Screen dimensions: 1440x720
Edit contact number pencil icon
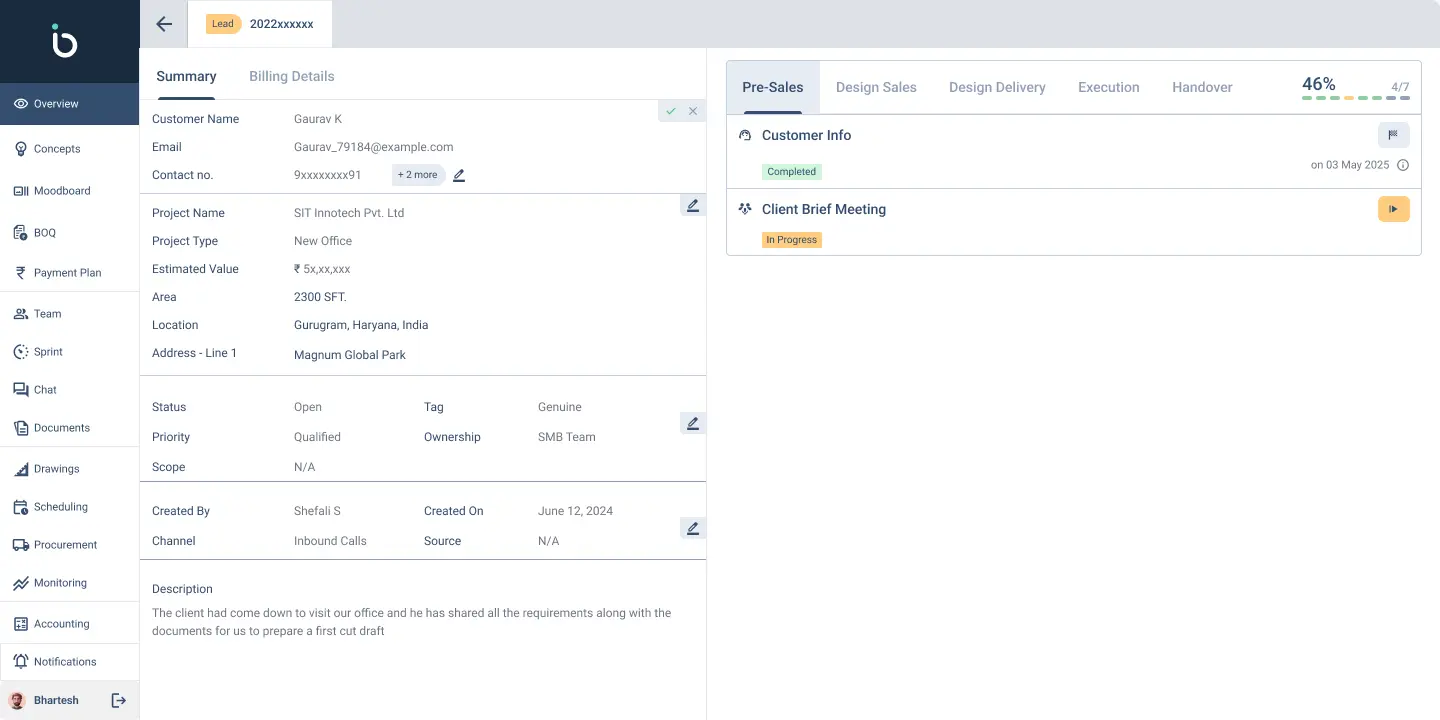(x=459, y=175)
